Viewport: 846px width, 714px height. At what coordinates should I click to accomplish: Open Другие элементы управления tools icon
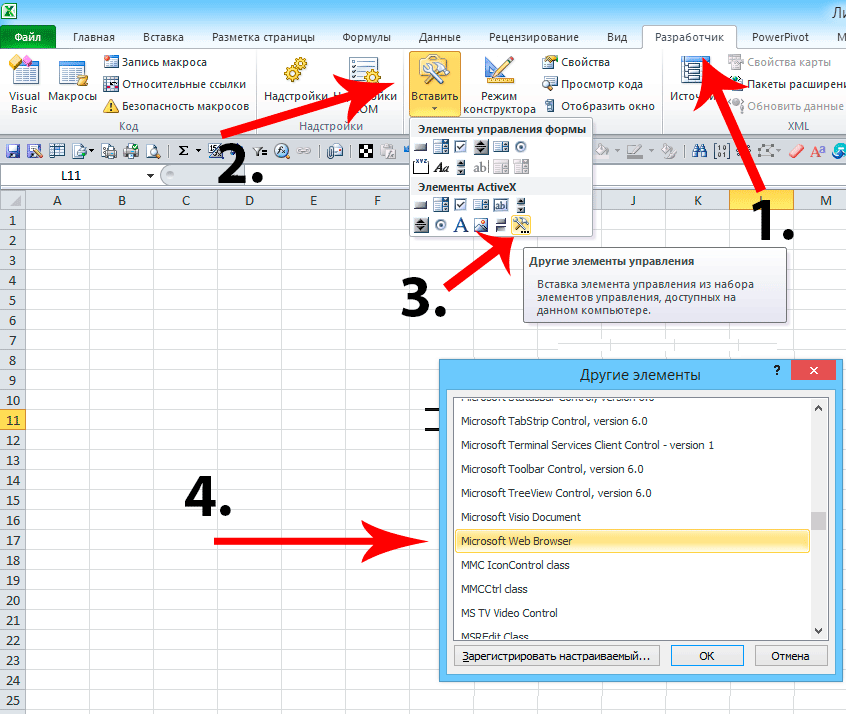click(x=521, y=225)
